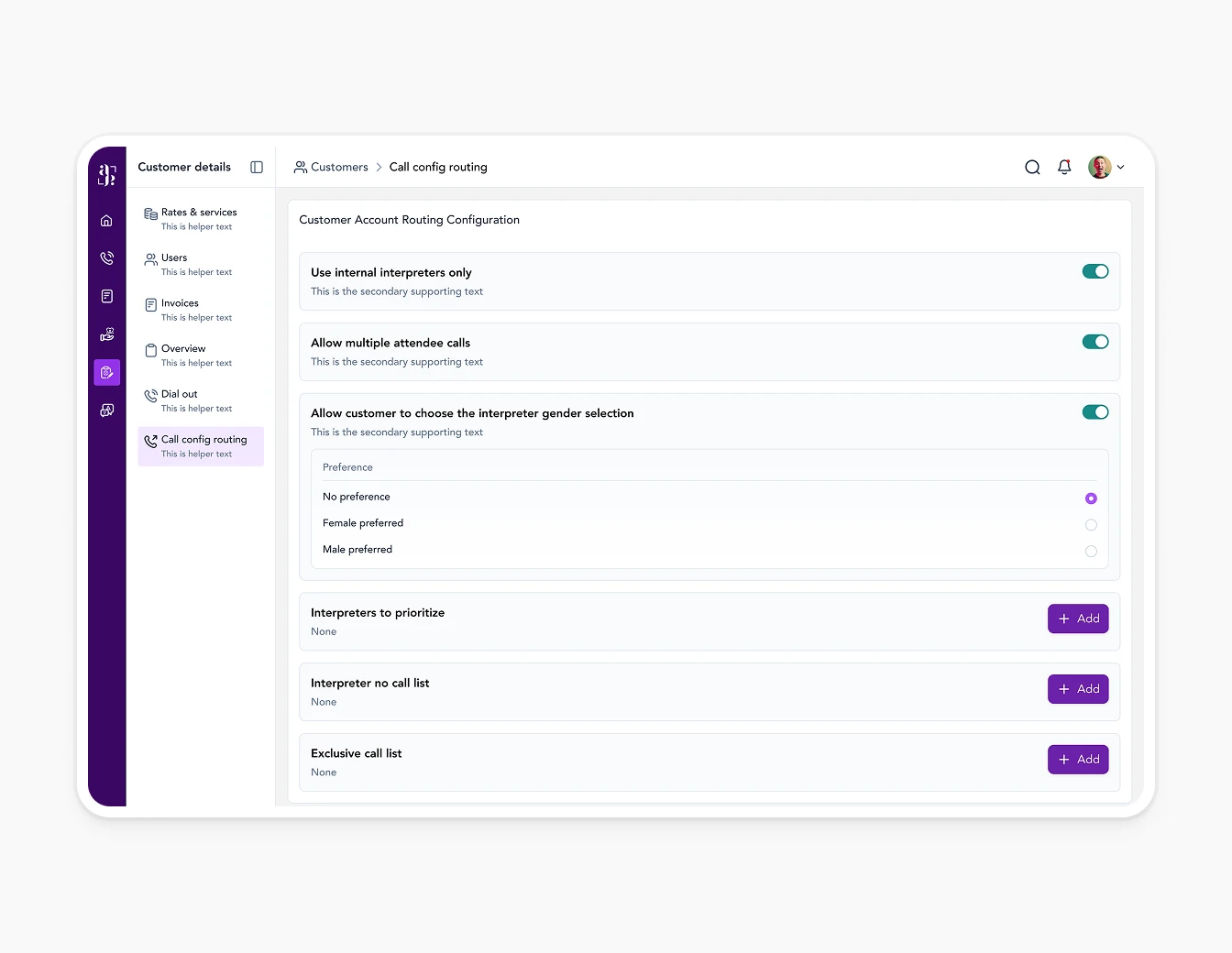Open the chat/support icon at sidebar bottom
This screenshot has height=953, width=1232.
[106, 410]
